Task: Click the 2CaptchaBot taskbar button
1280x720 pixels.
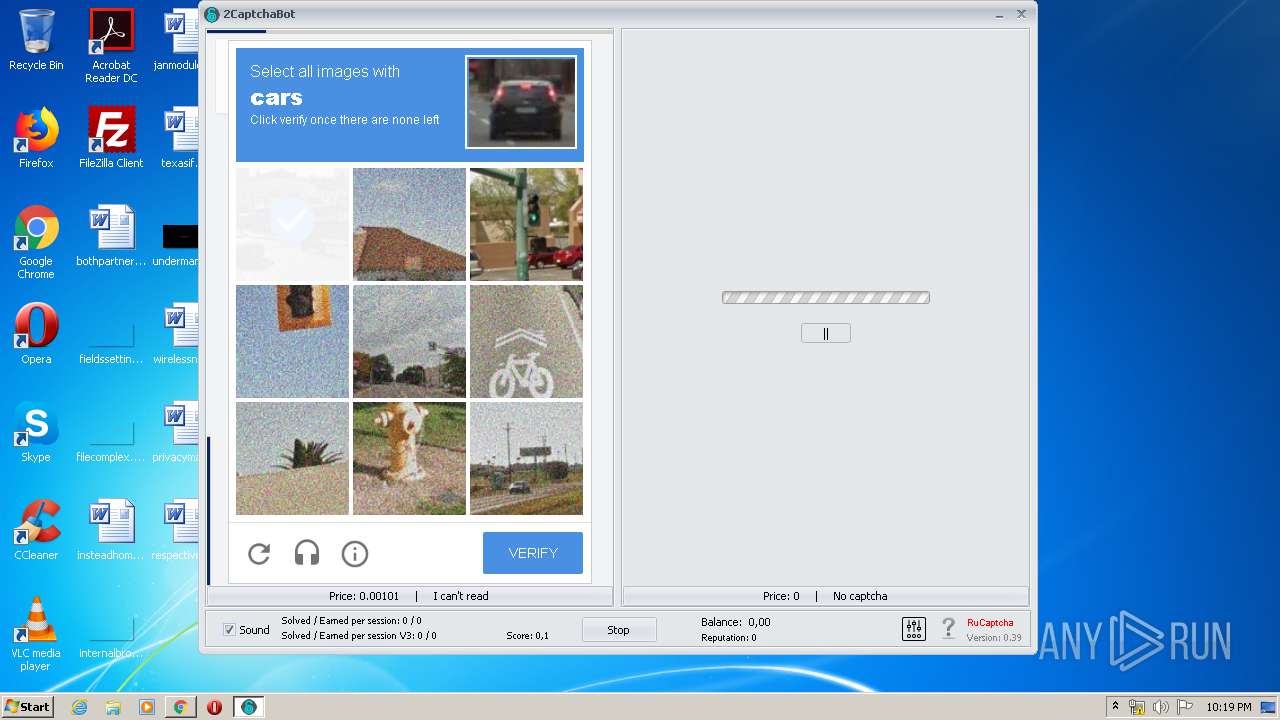Action: 248,707
